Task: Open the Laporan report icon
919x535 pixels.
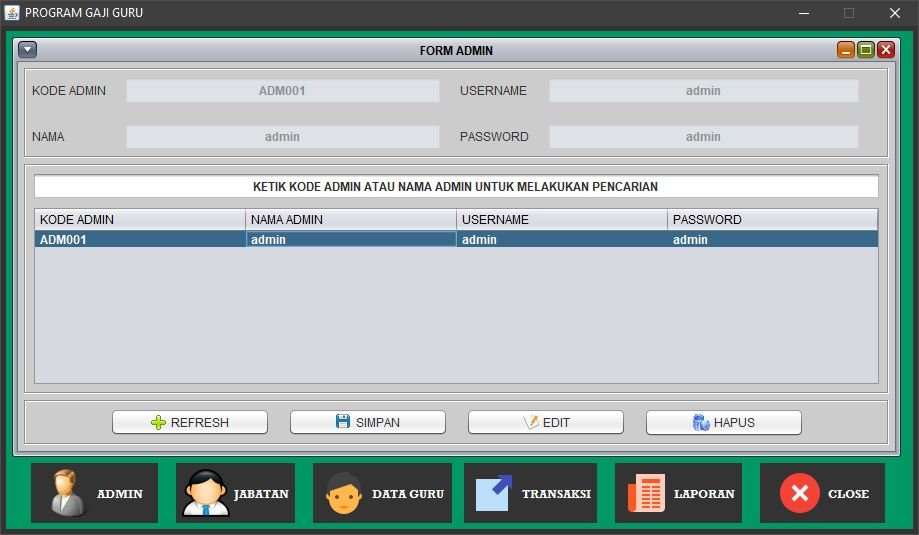Action: [678, 493]
